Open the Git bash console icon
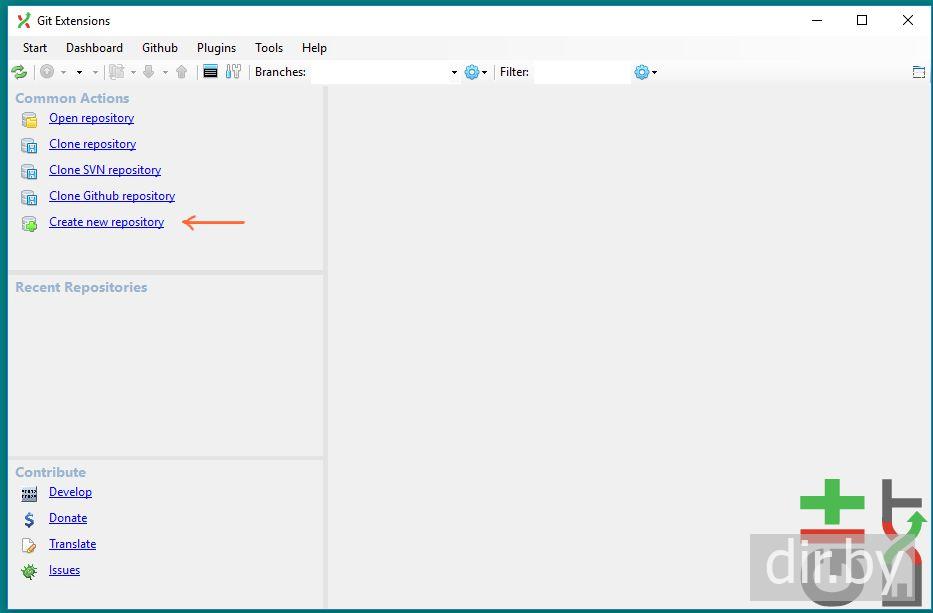933x613 pixels. [x=210, y=72]
